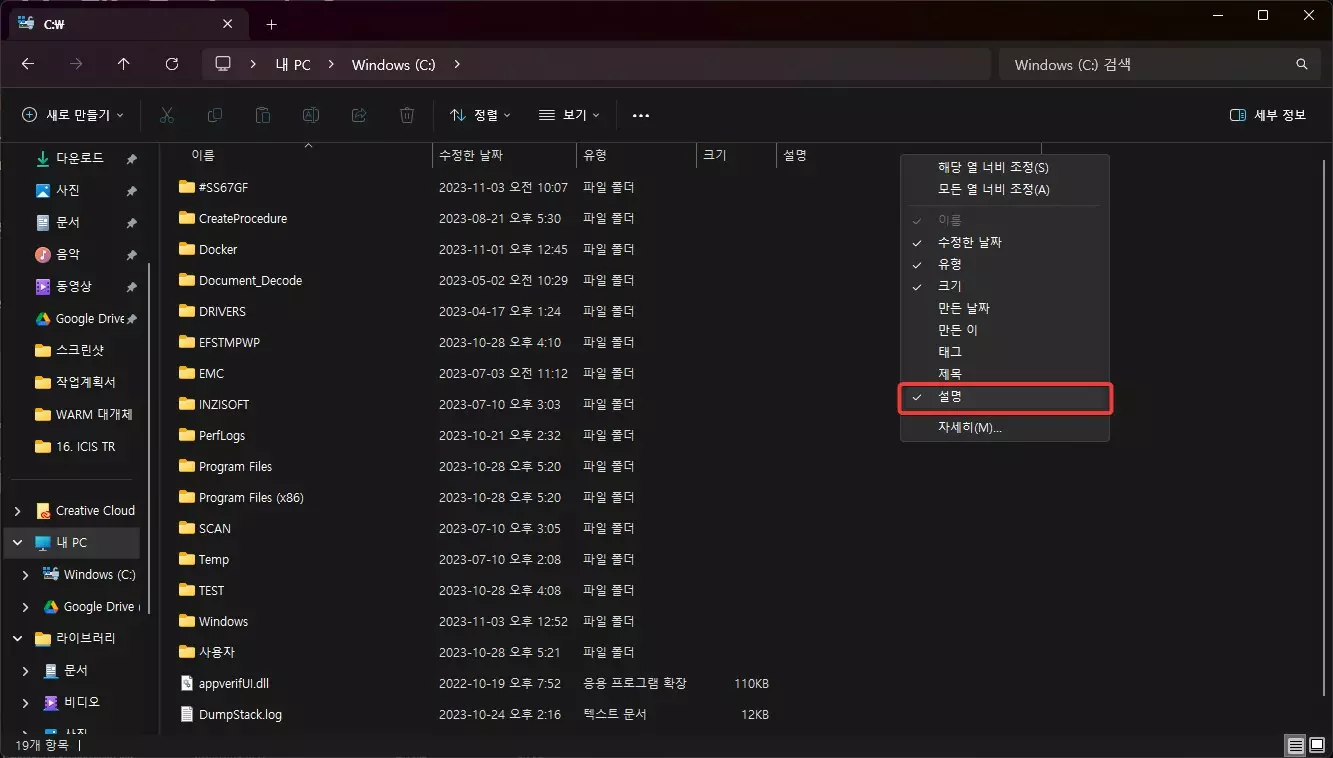Go back with the left arrow
Viewport: 1333px width, 758px height.
tap(28, 64)
